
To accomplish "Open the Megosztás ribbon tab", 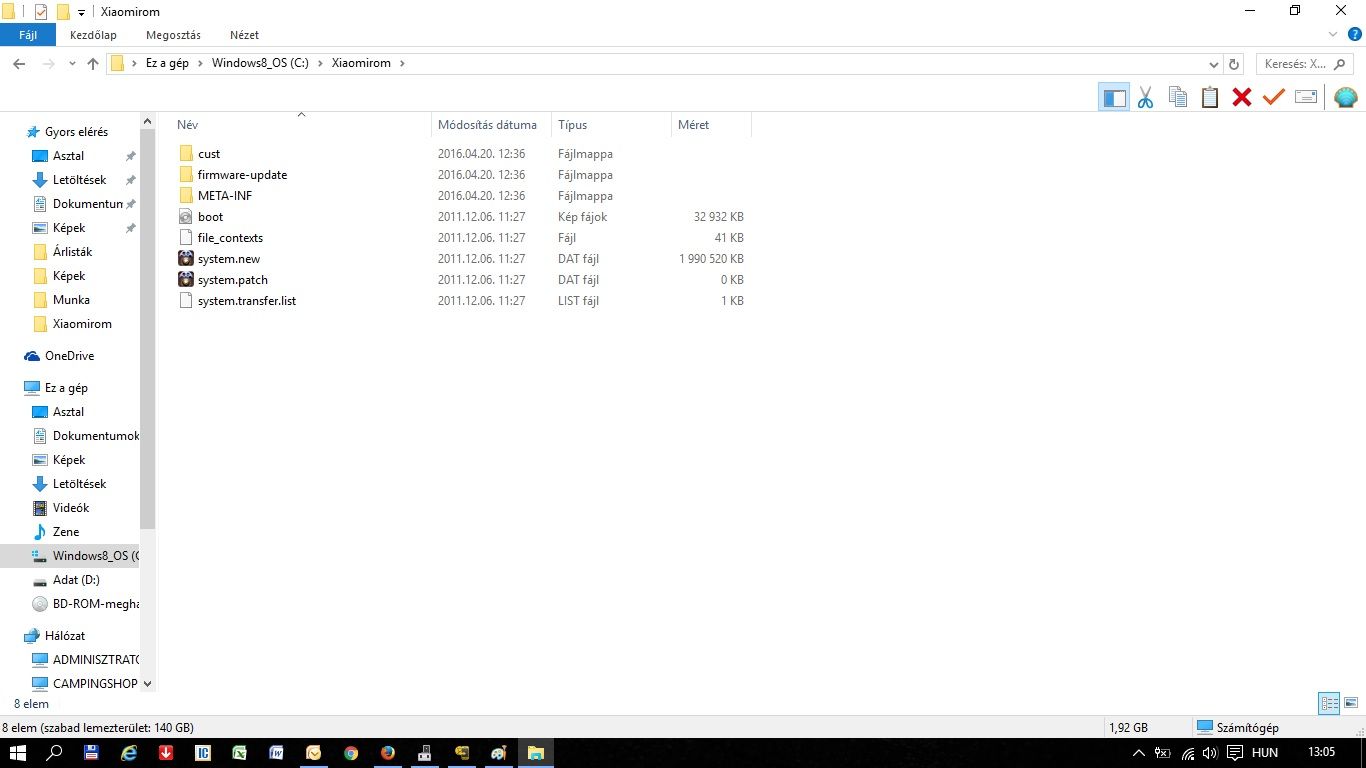I will [173, 35].
